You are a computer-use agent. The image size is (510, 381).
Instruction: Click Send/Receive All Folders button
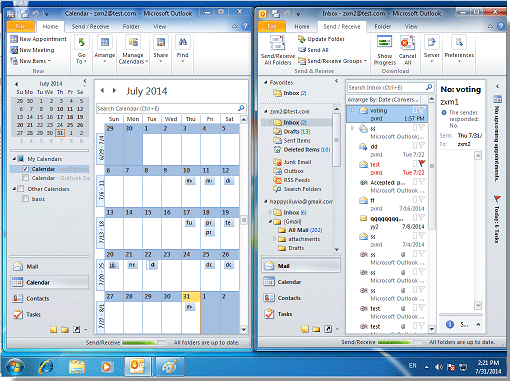277,51
